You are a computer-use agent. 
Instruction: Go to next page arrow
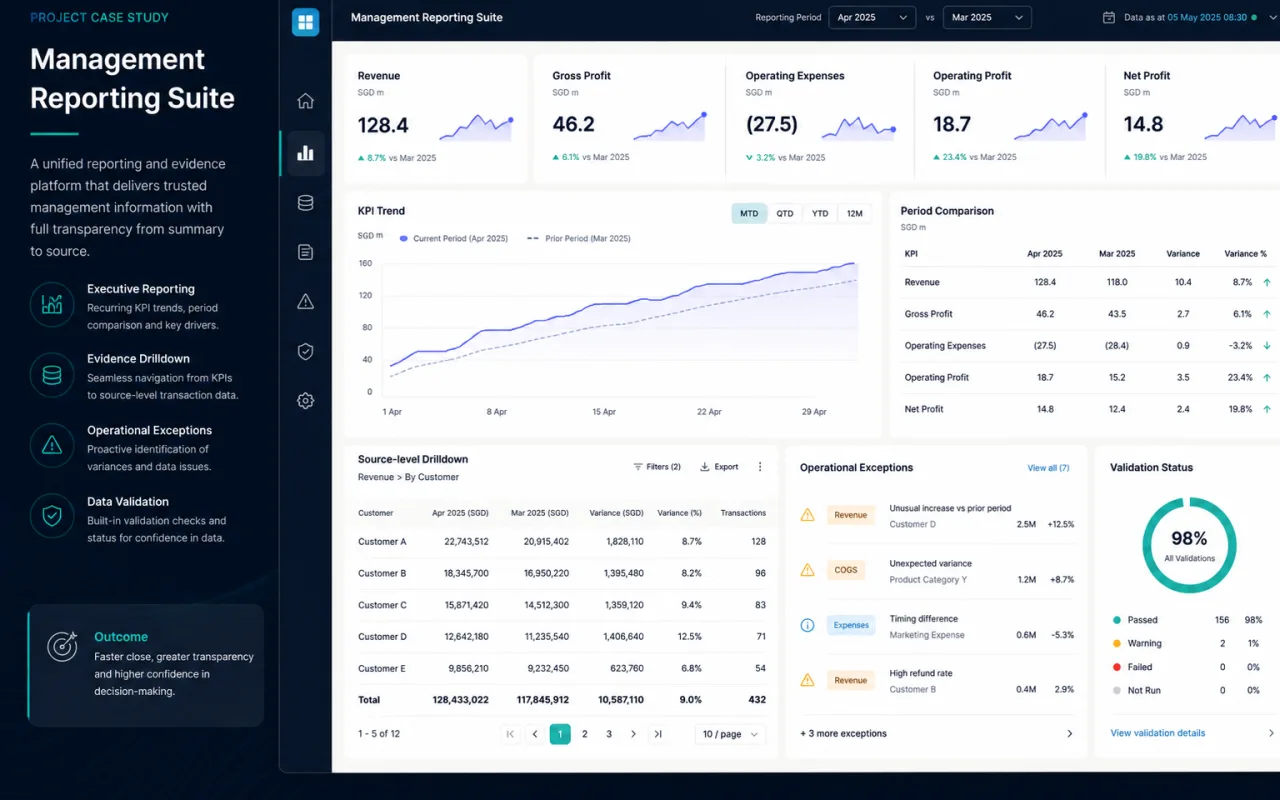pos(633,734)
